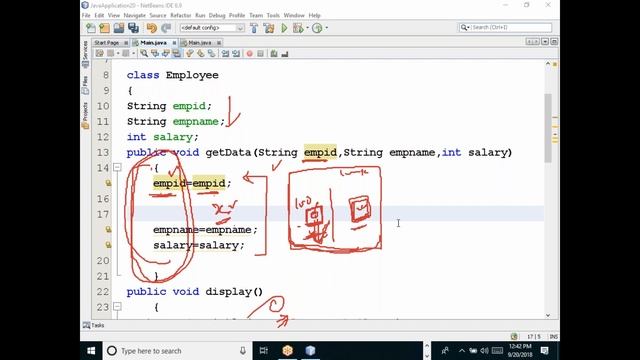Open the Profile menu
The width and height of the screenshot is (640, 360).
click(237, 15)
